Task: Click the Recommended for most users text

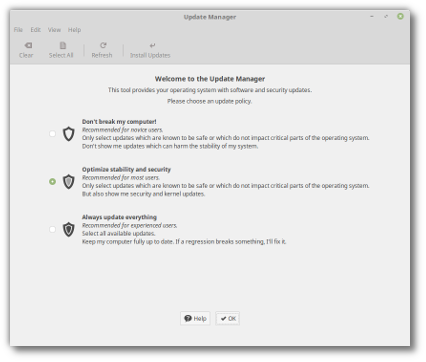Action: point(121,178)
